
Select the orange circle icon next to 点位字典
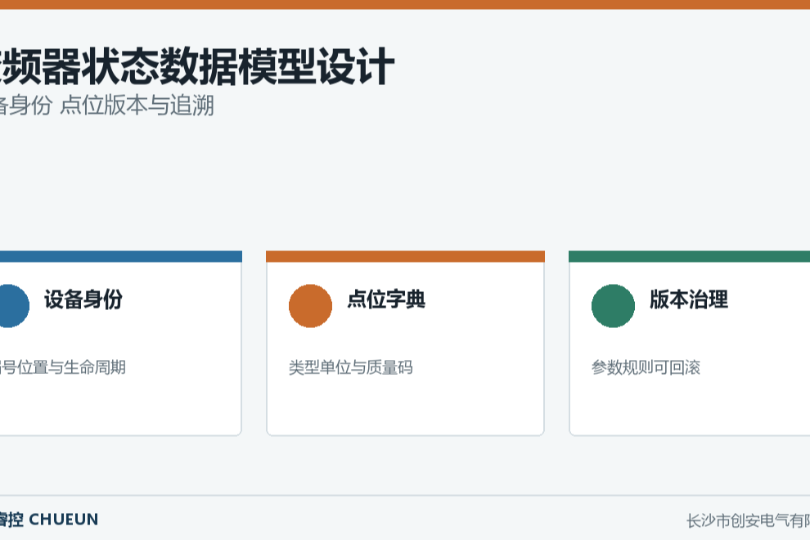pos(310,306)
